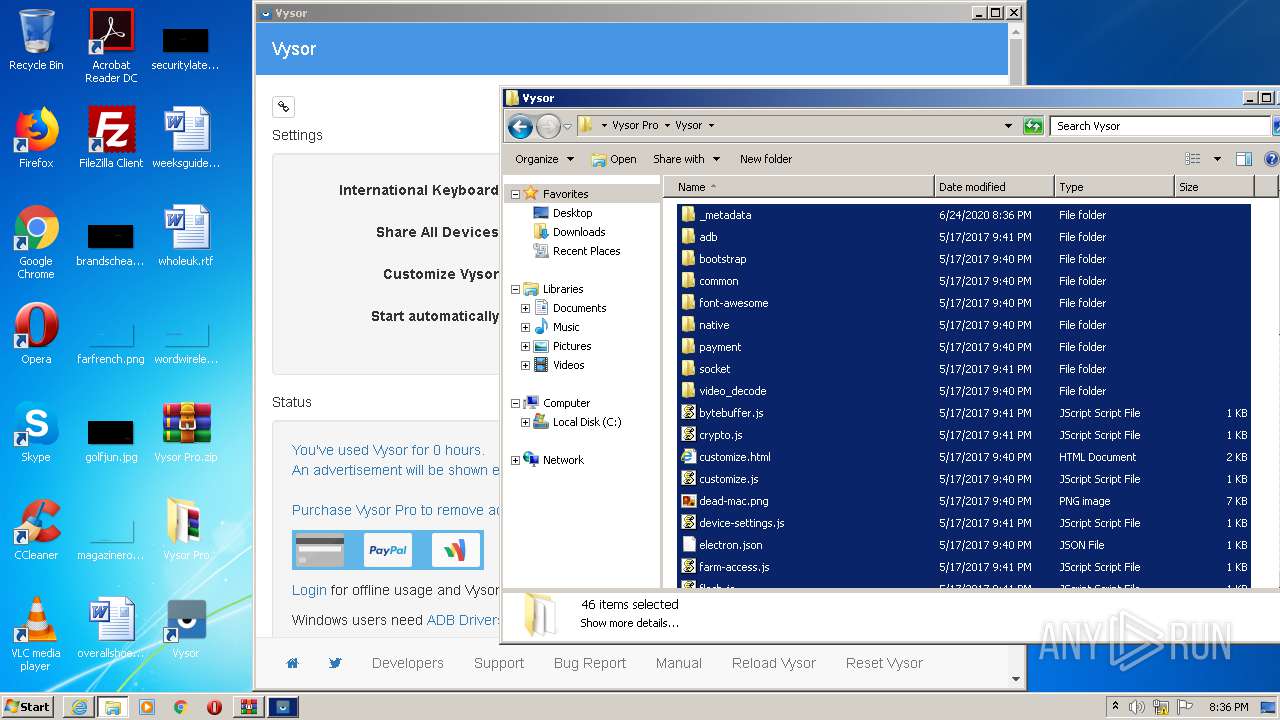Open the Organize dropdown menu

pyautogui.click(x=544, y=159)
